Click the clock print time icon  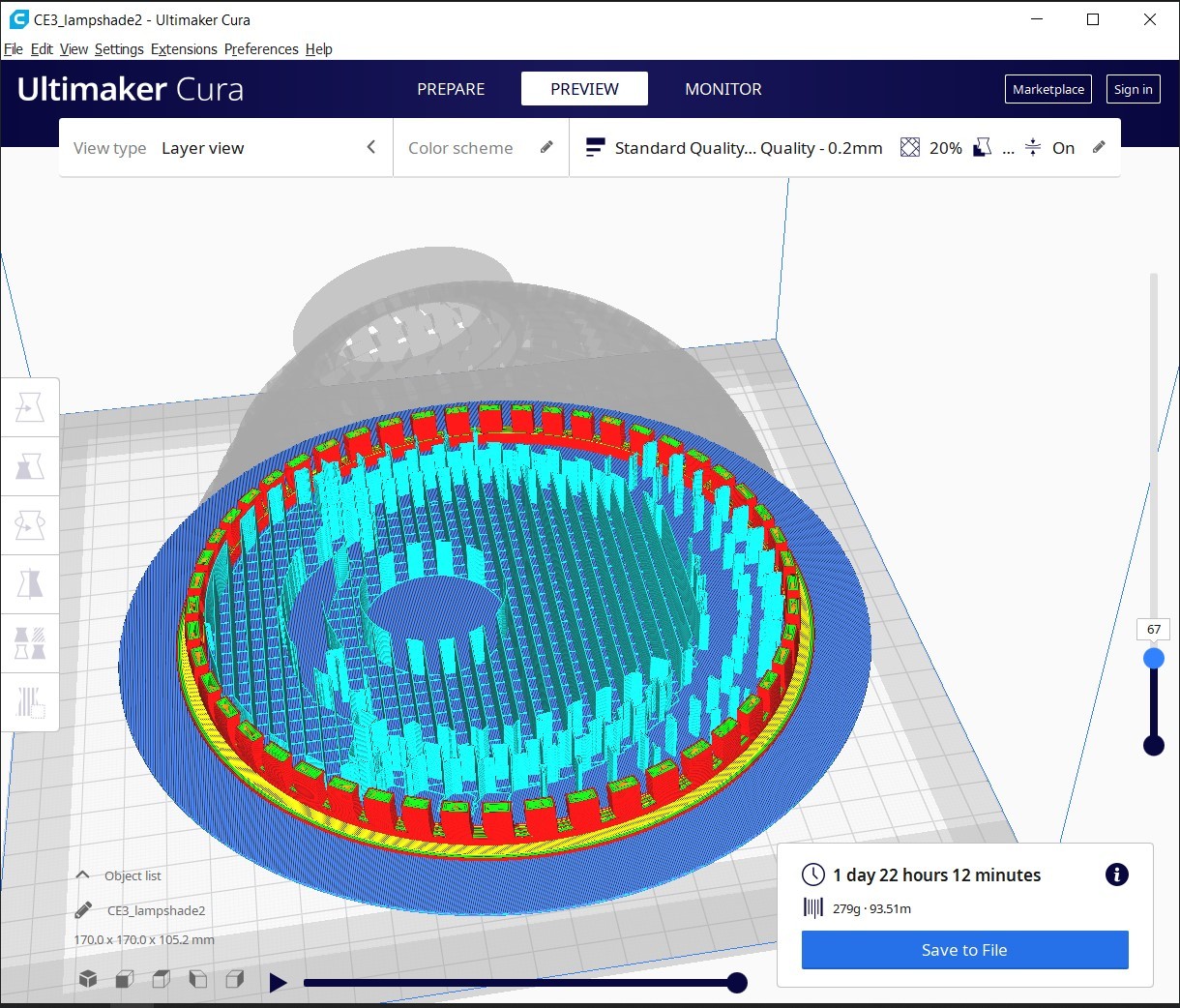(x=813, y=875)
